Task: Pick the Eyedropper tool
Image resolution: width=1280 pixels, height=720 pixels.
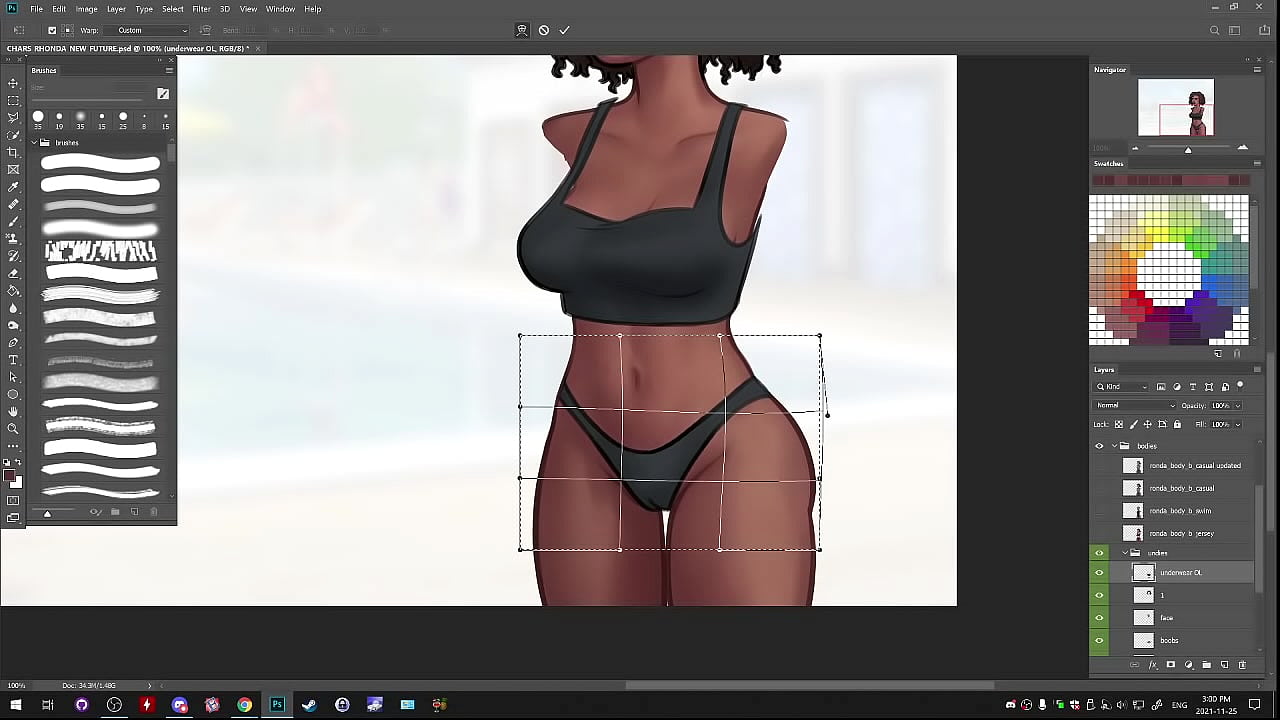Action: (13, 187)
